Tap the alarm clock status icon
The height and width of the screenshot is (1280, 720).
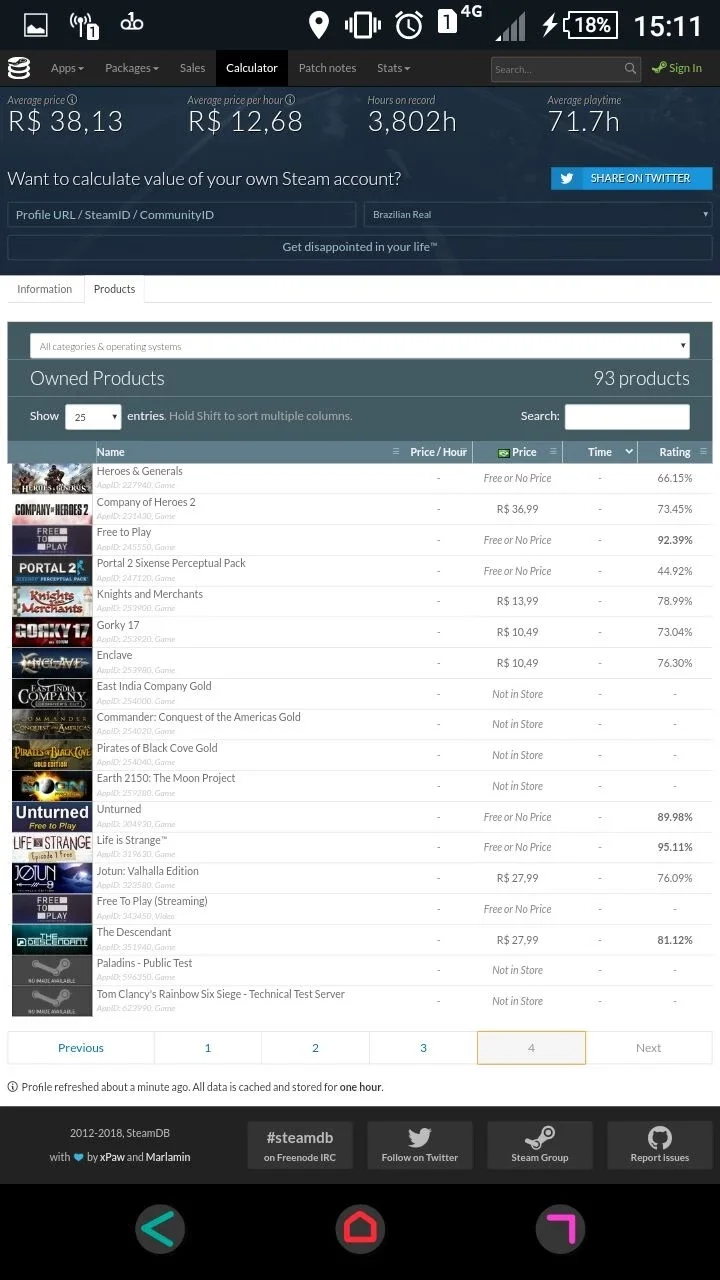pos(409,25)
